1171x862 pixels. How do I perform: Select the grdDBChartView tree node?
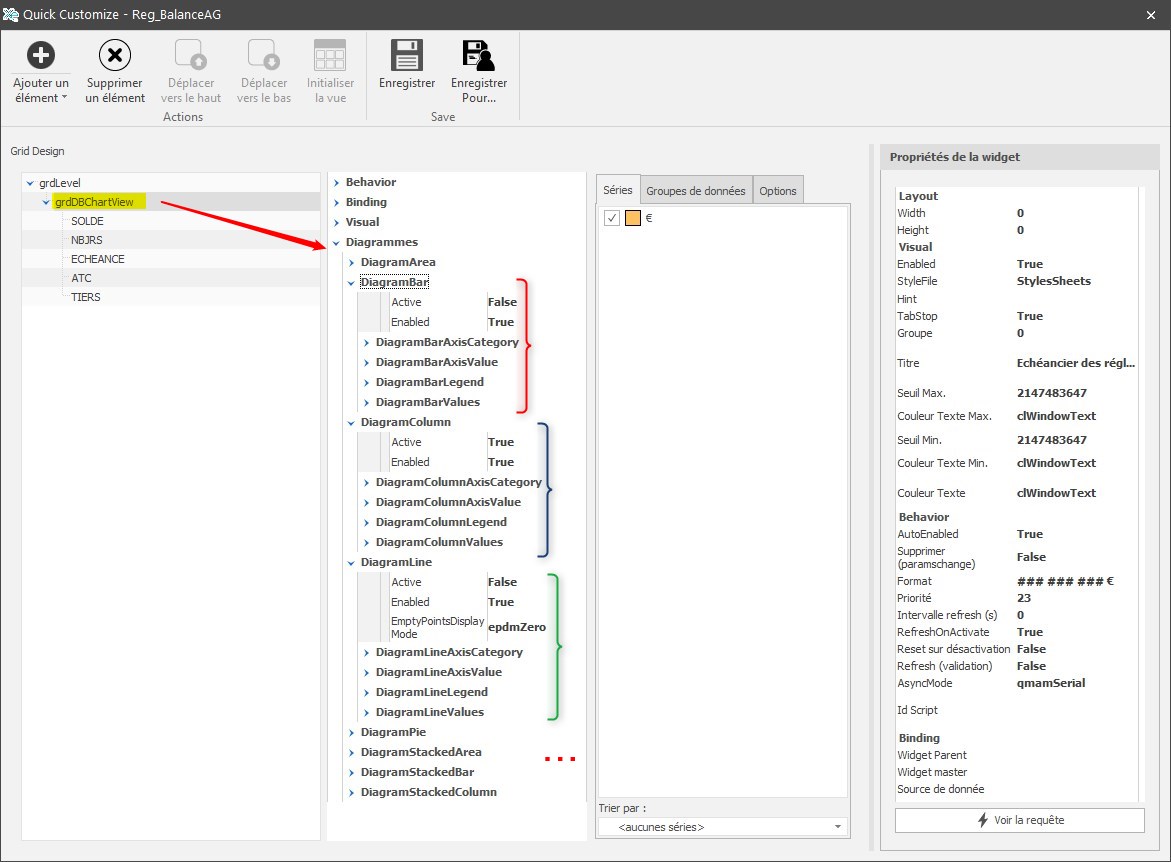click(94, 202)
